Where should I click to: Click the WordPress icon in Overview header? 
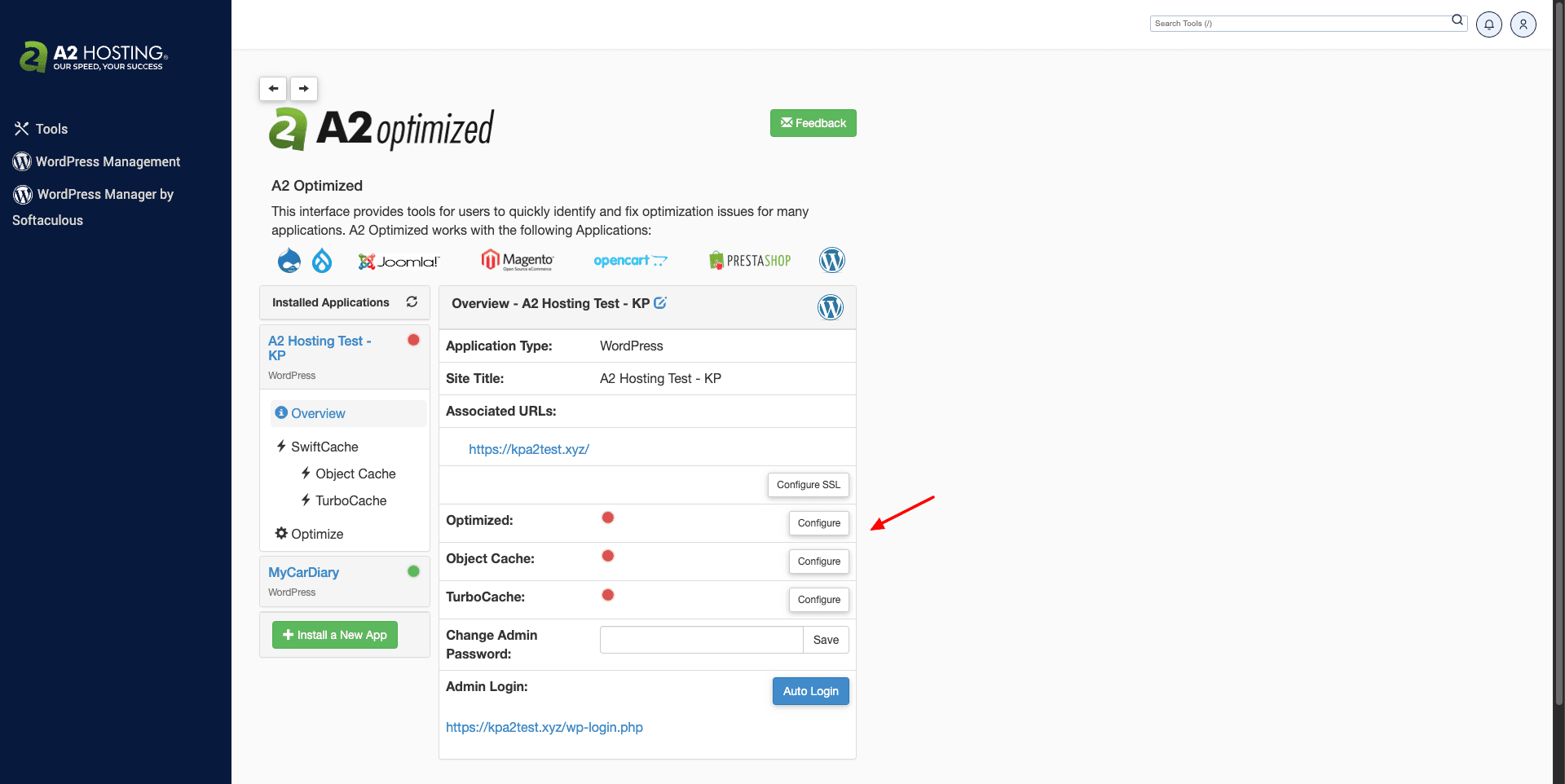tap(831, 307)
